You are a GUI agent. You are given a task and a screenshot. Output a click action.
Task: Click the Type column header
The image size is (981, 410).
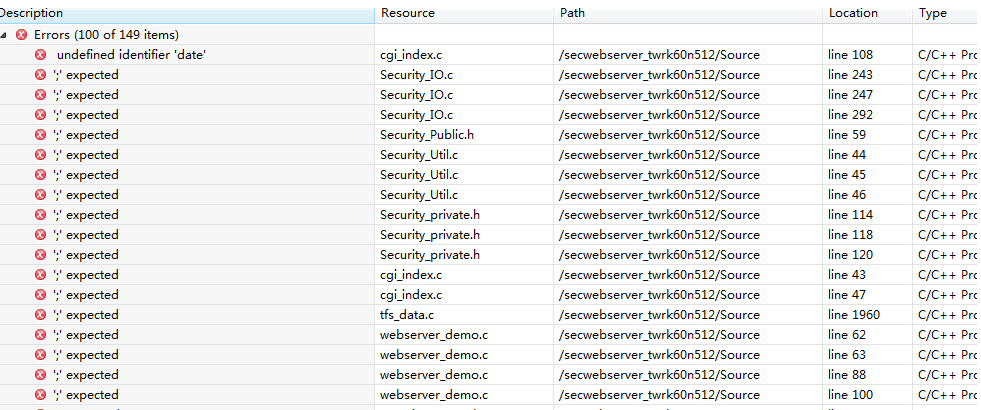[x=932, y=13]
